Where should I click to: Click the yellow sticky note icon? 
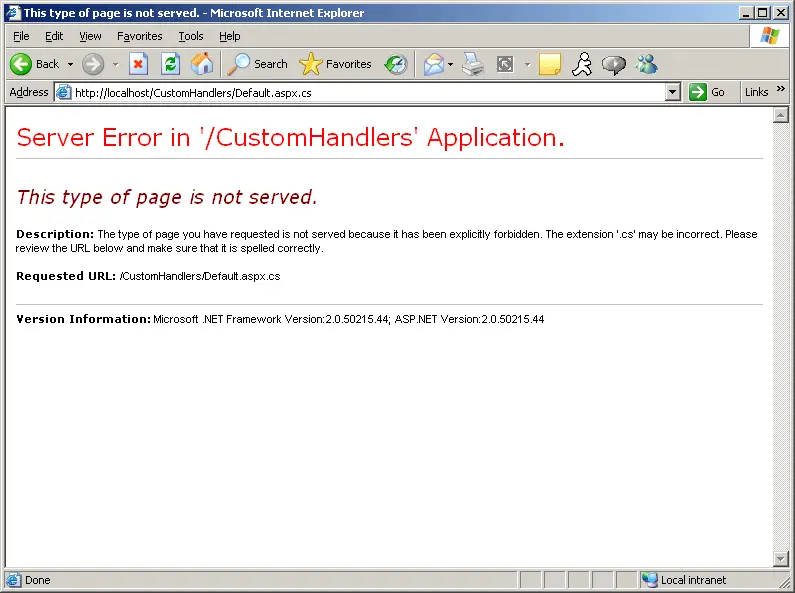pyautogui.click(x=550, y=64)
